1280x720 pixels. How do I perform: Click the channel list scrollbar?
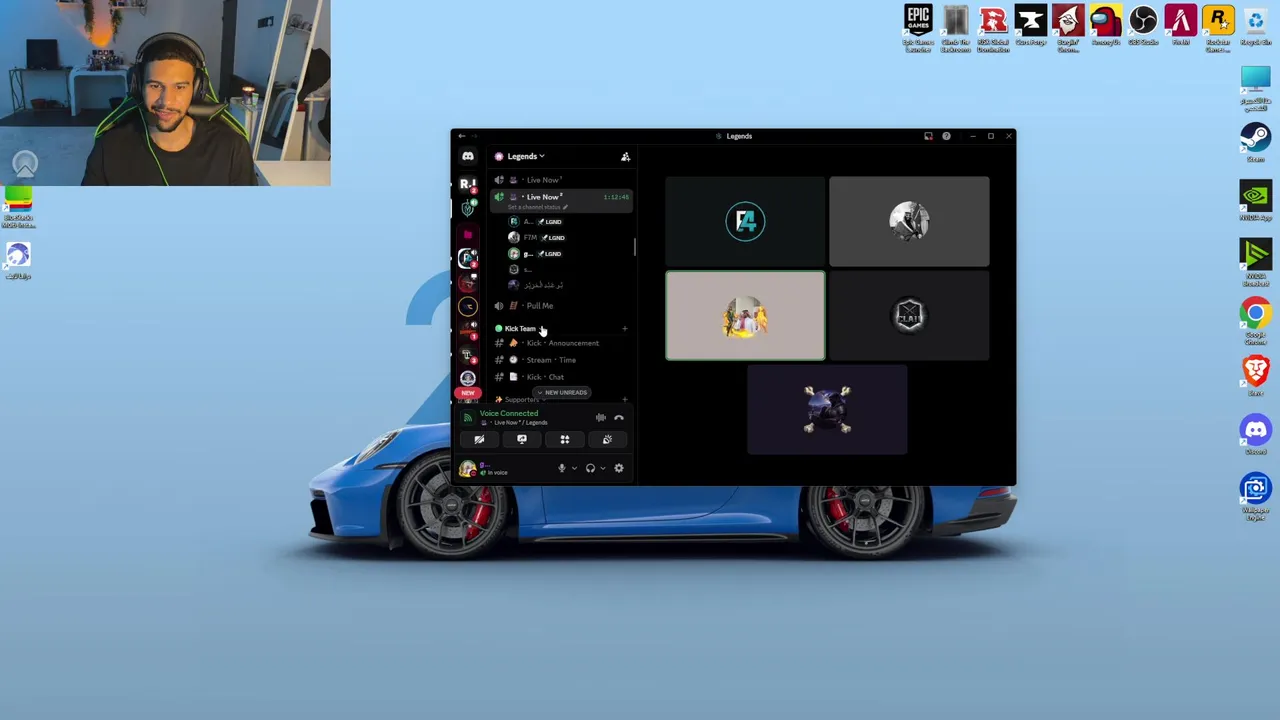pos(634,246)
